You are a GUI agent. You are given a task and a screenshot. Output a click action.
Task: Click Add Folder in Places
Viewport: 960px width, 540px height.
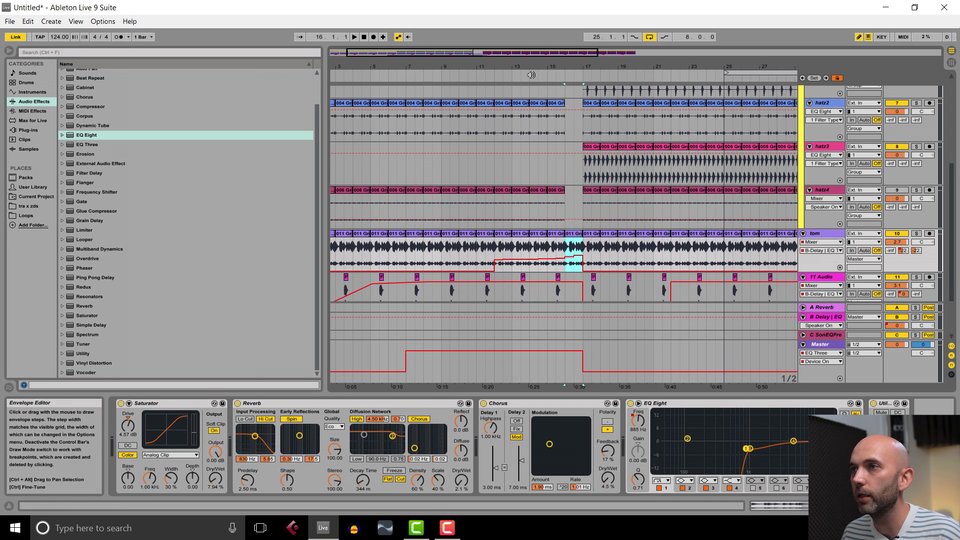click(x=31, y=225)
